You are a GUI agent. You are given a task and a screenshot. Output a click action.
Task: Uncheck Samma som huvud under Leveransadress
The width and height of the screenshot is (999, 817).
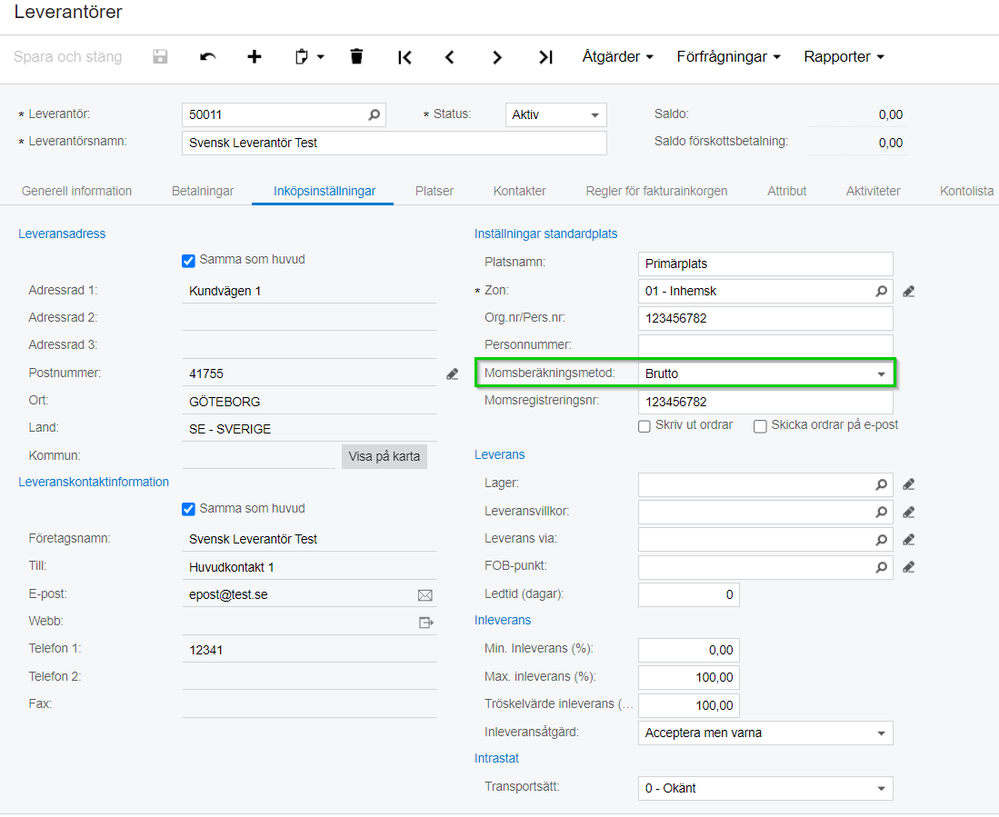188,260
